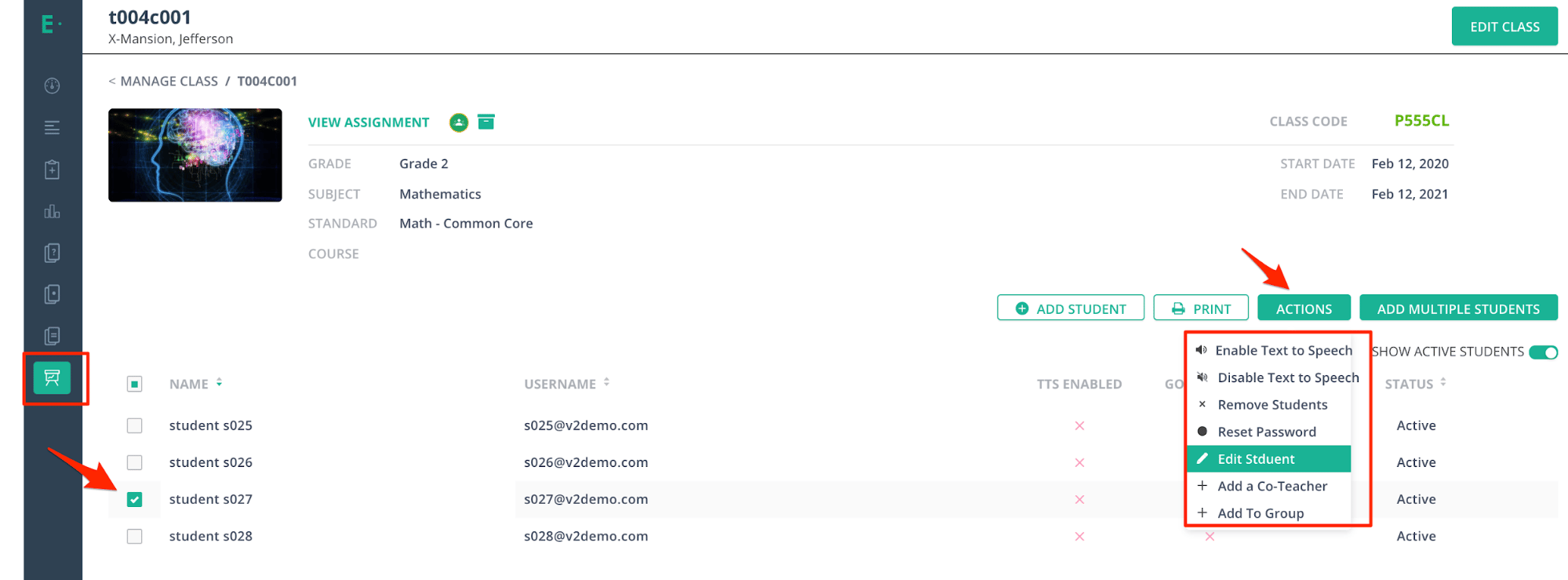Viewport: 1568px width, 580px height.
Task: Open the dashboard gauge icon in sidebar
Action: tap(52, 86)
